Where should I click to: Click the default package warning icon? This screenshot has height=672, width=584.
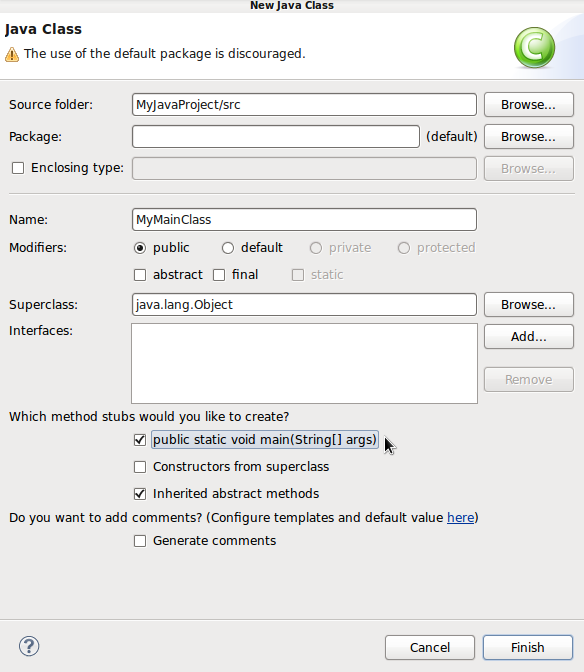pyautogui.click(x=12, y=54)
